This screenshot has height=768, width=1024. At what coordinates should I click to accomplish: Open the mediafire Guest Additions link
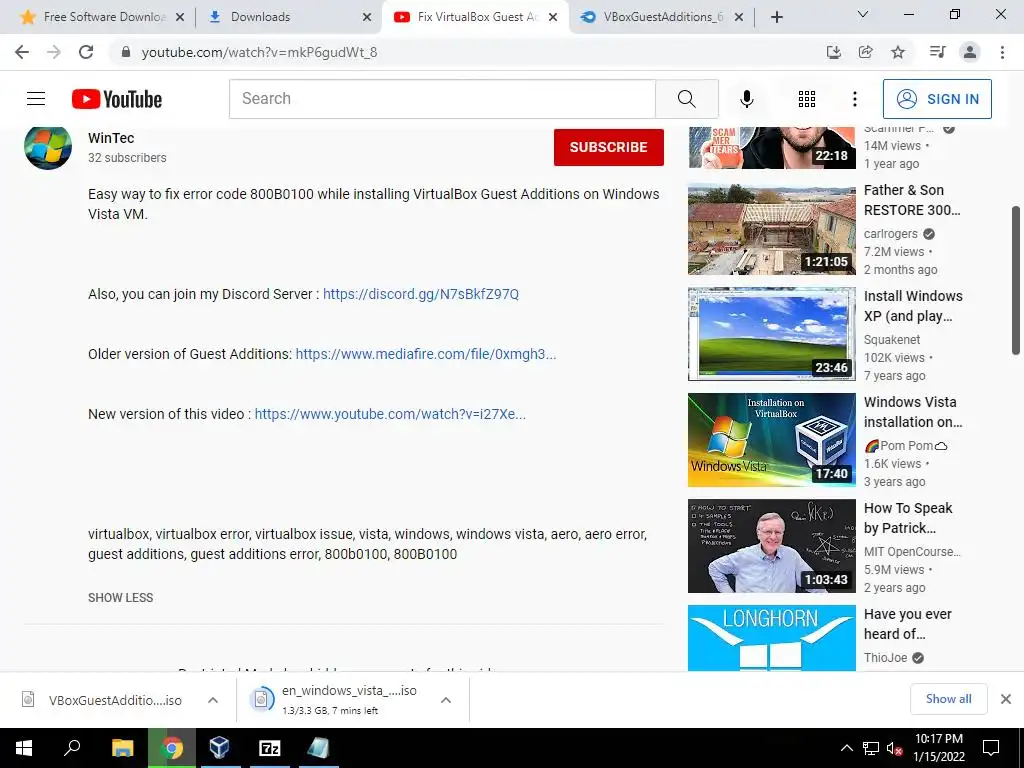(426, 354)
